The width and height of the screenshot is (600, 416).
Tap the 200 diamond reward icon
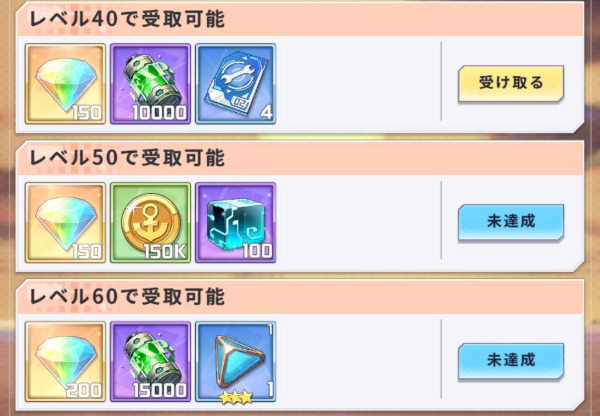(65, 362)
